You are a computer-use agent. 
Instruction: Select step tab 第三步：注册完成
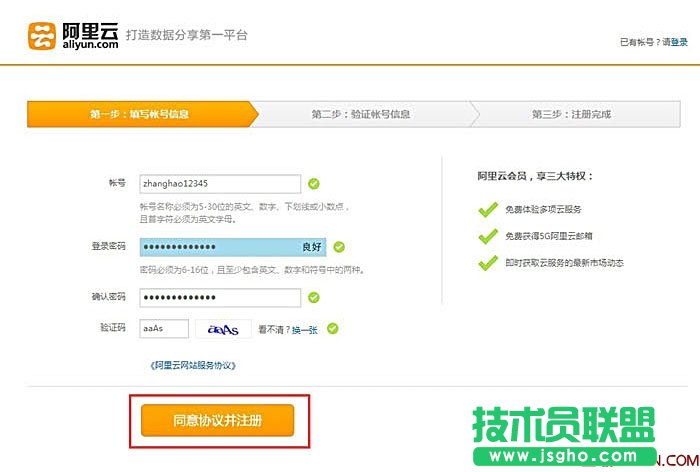tap(571, 114)
